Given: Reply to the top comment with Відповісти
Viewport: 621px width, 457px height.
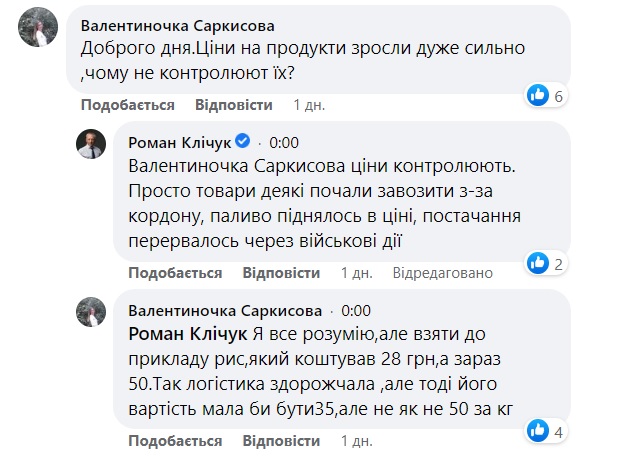Looking at the screenshot, I should tap(234, 105).
